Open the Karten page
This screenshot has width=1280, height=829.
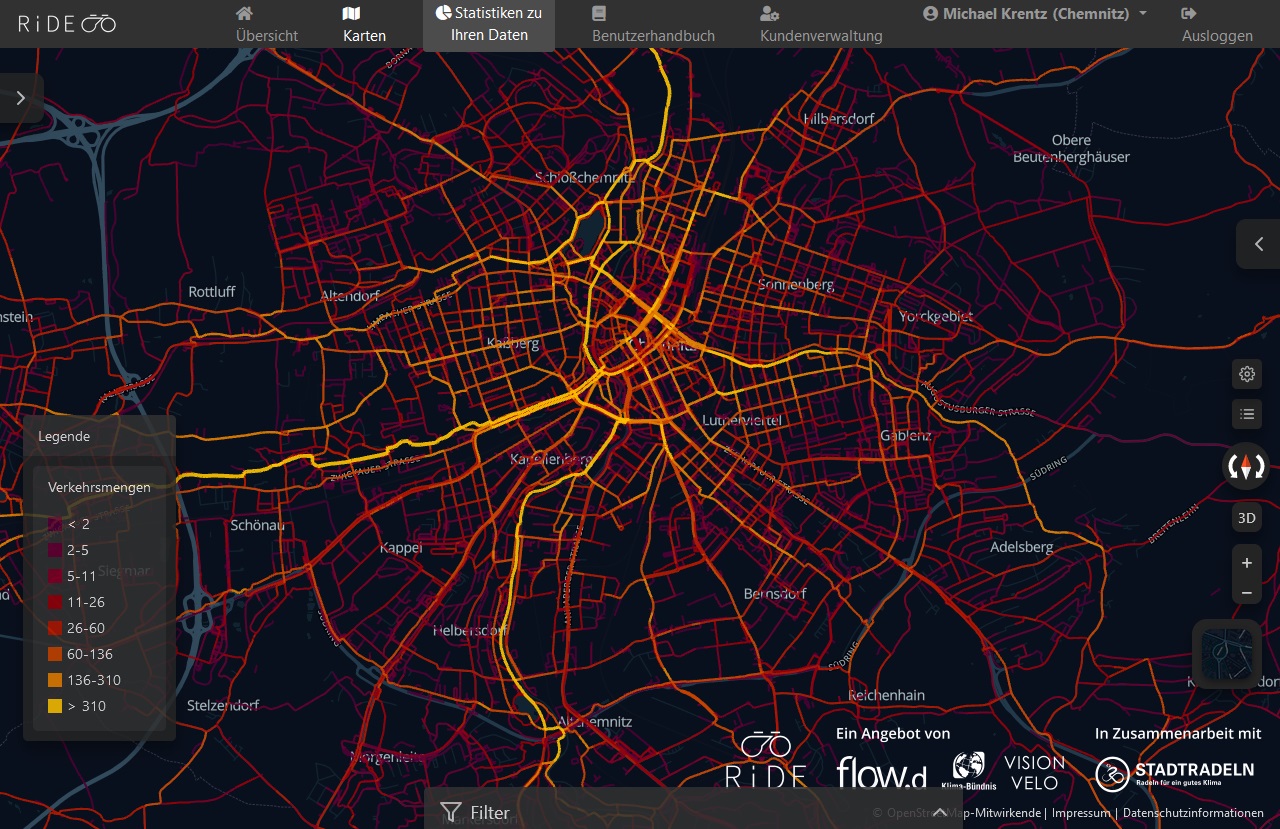point(364,24)
